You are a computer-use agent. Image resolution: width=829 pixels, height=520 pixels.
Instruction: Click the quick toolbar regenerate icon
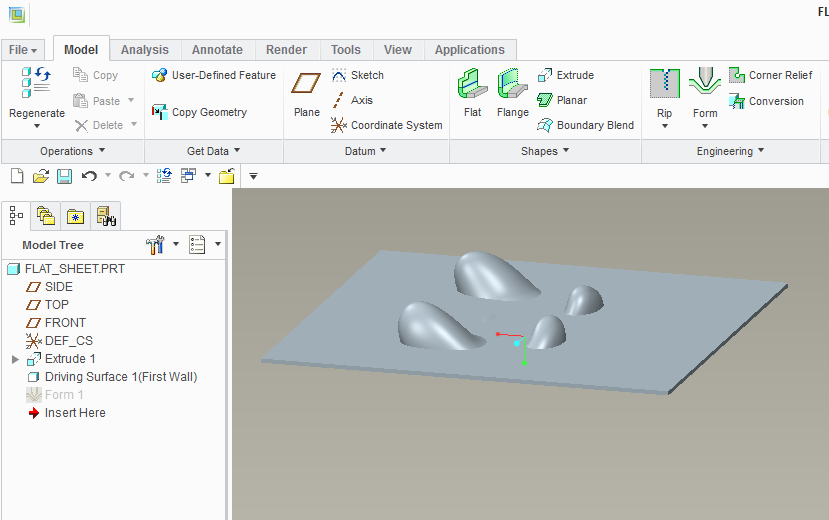pyautogui.click(x=164, y=176)
